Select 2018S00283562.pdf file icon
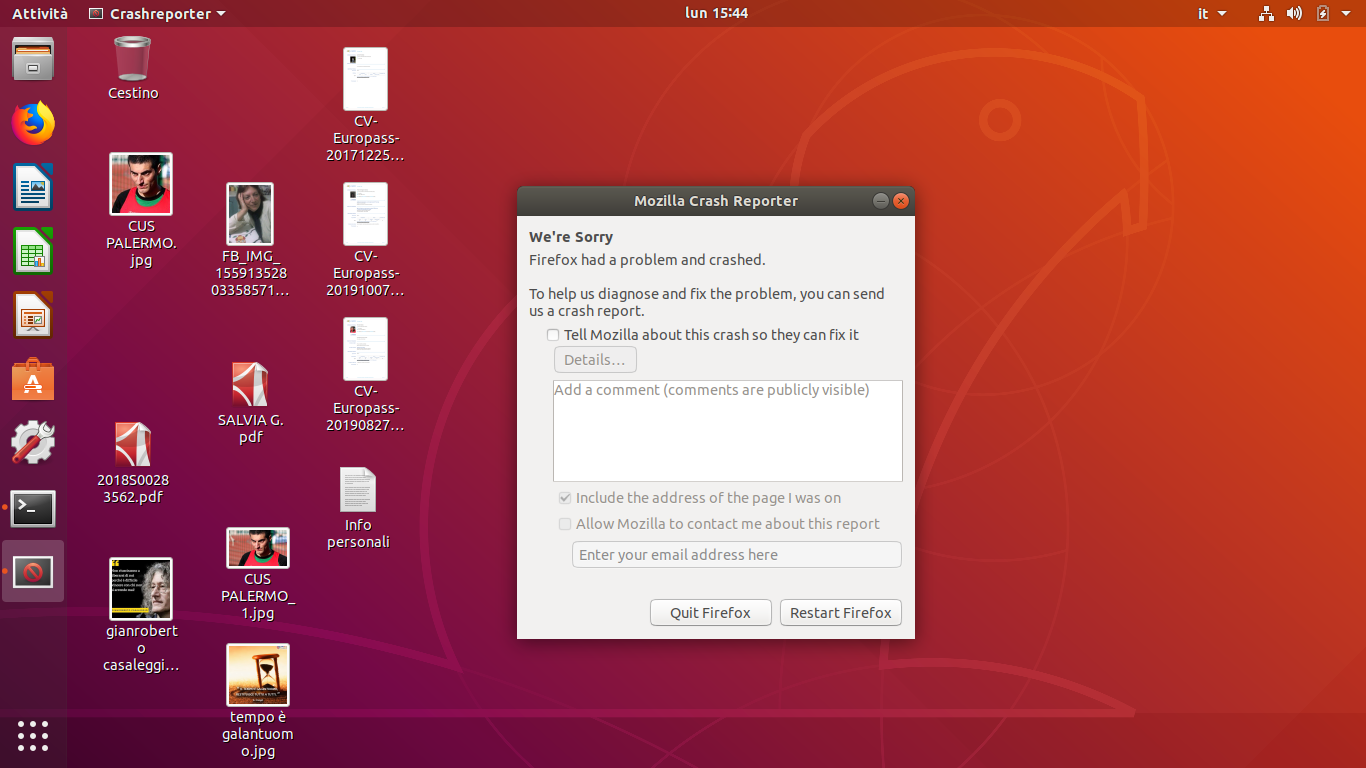The image size is (1366, 768). coord(133,444)
